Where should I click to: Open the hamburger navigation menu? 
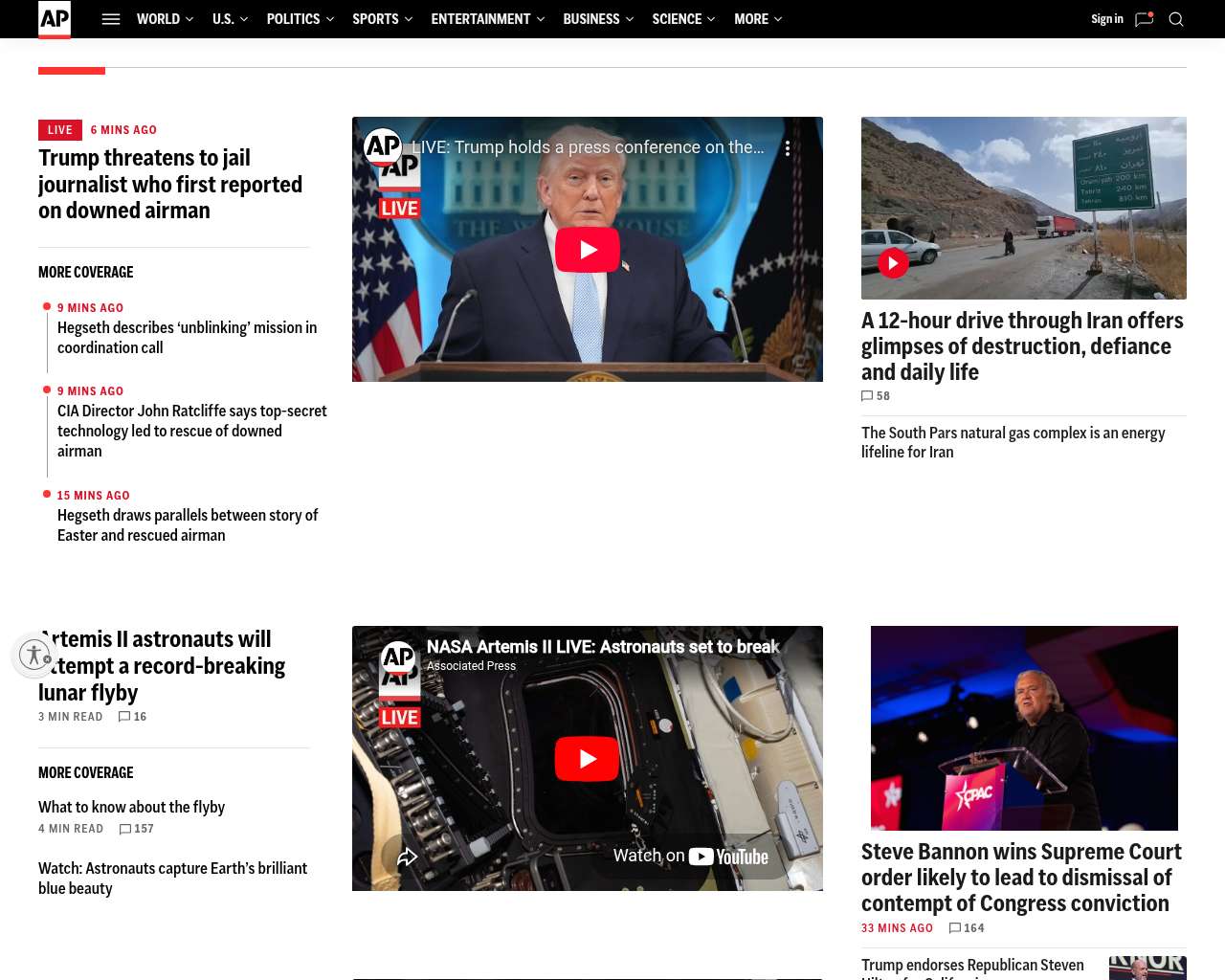point(111,19)
